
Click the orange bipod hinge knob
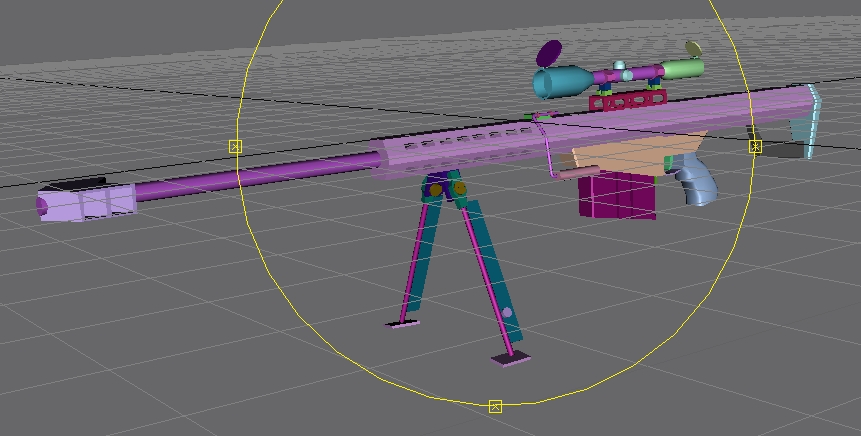point(436,190)
